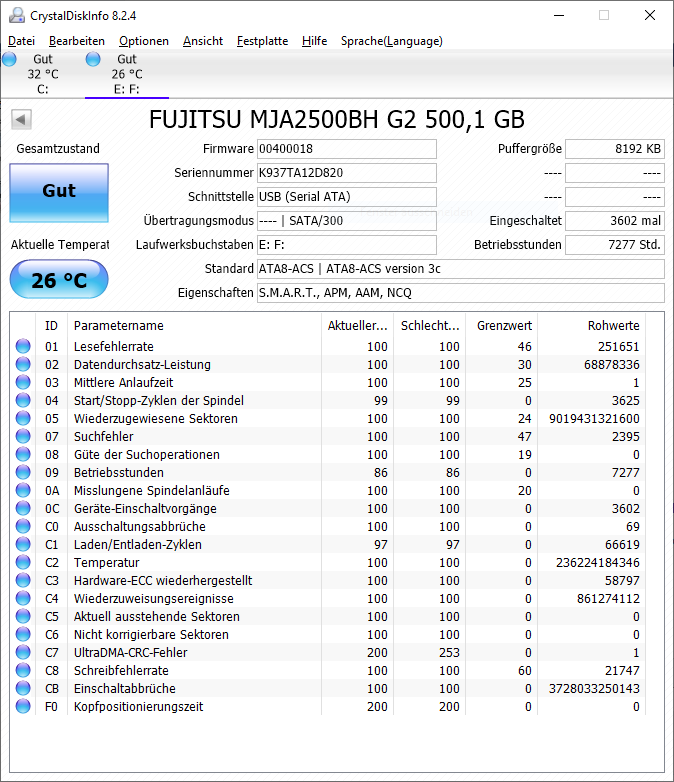Image resolution: width=674 pixels, height=782 pixels.
Task: Close the CrystalDiskInfo window
Action: [x=650, y=15]
